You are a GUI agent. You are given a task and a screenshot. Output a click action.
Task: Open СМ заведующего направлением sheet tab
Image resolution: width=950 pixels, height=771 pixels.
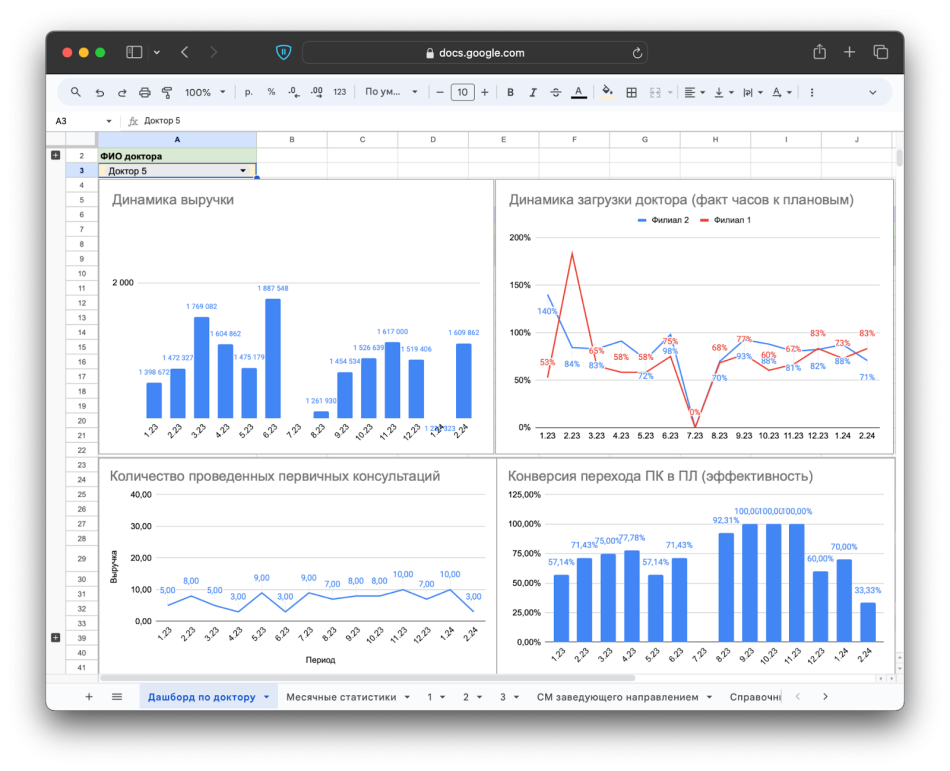[x=617, y=697]
